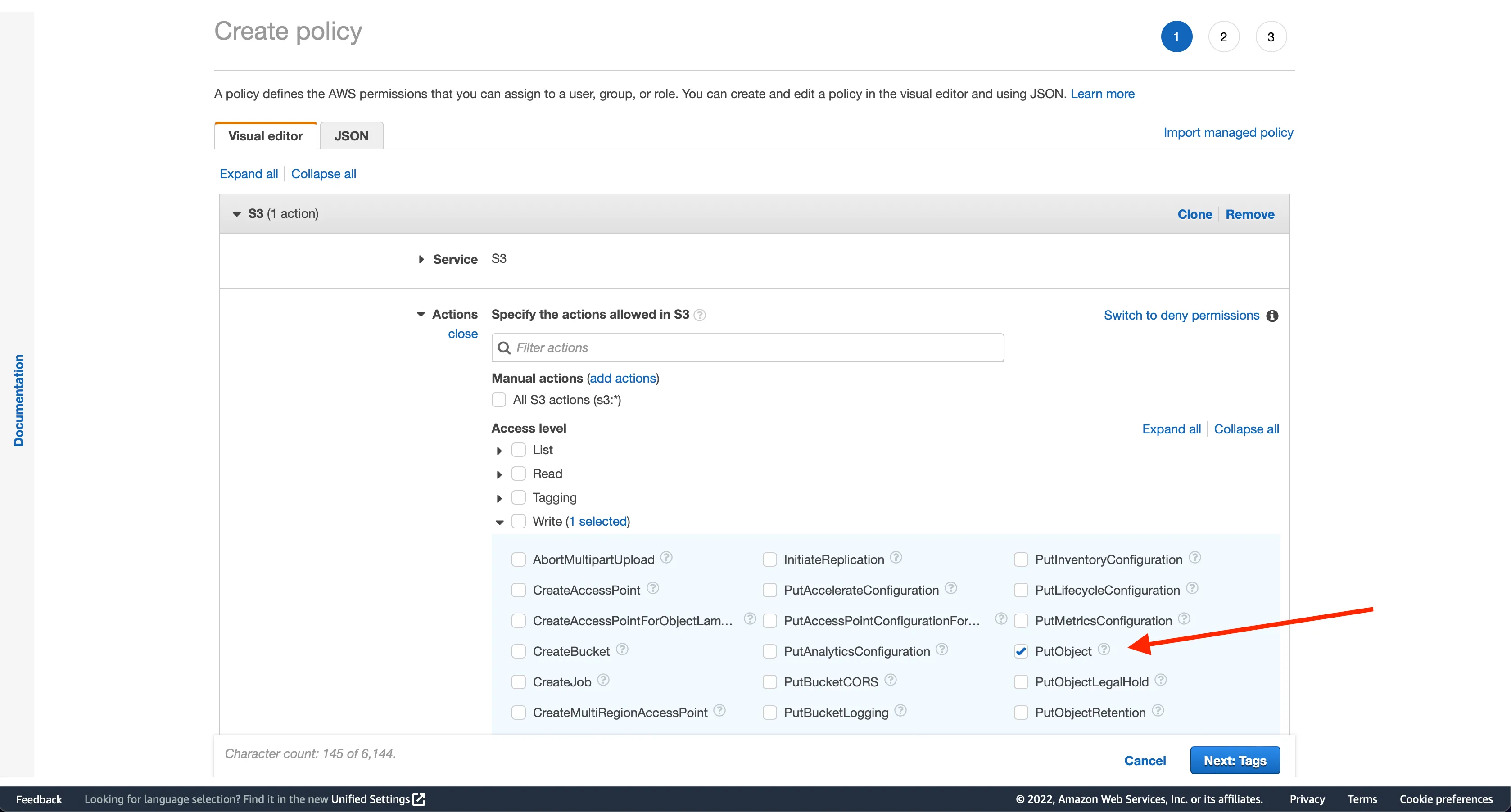Click help icon beside AbortMultipartUpload
The height and width of the screenshot is (812, 1511).
coord(666,557)
